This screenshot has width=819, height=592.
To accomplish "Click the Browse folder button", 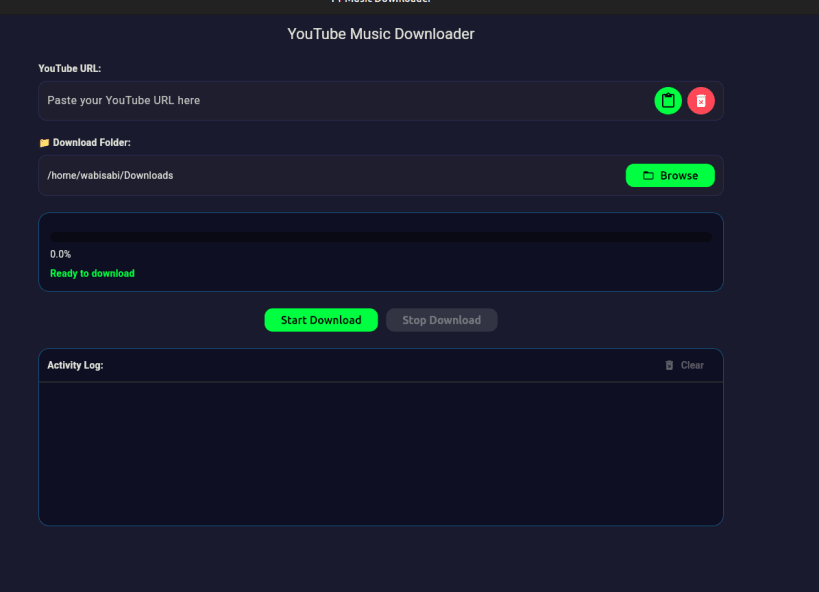I will pos(670,176).
